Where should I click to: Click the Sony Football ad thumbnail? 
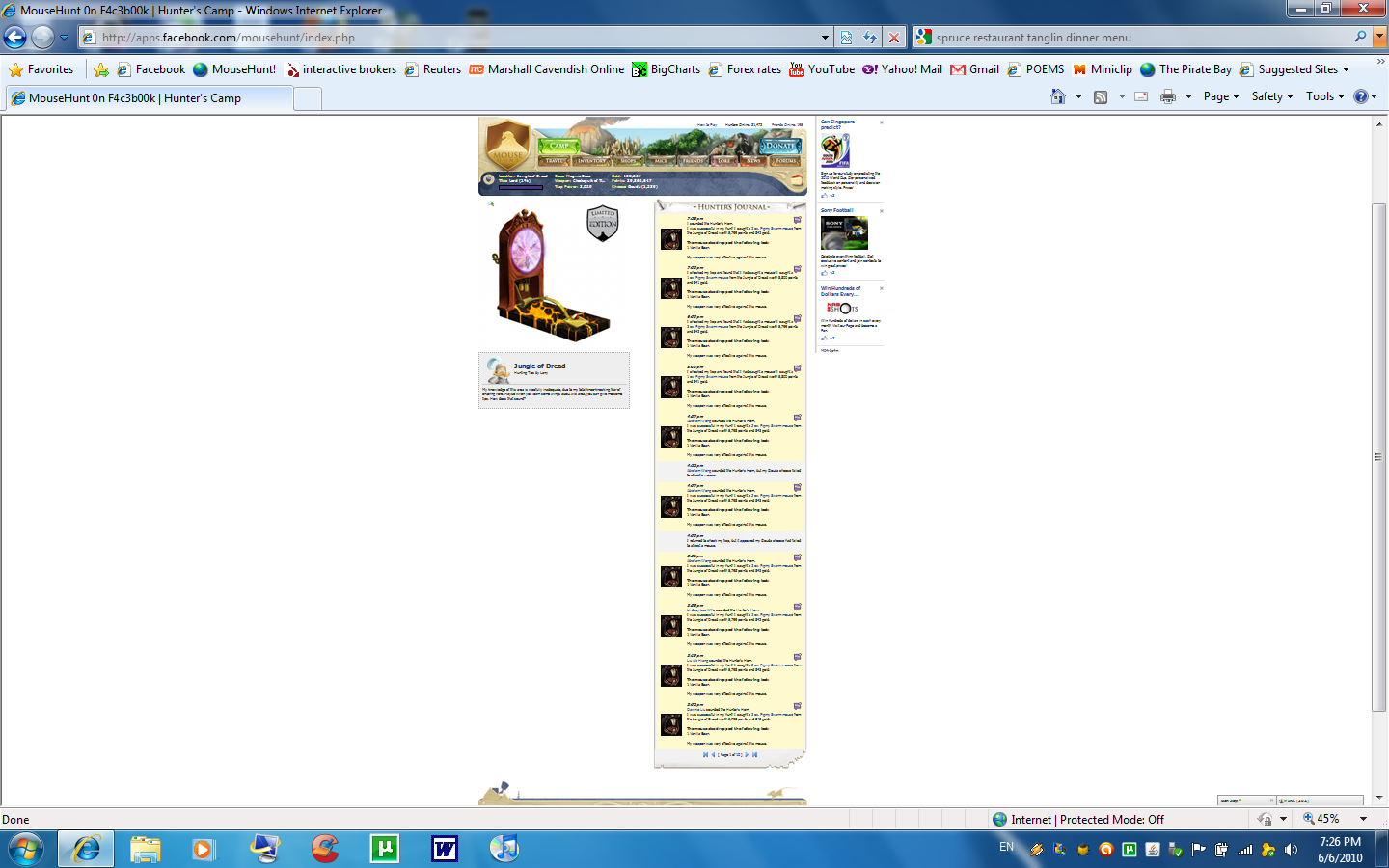click(844, 232)
